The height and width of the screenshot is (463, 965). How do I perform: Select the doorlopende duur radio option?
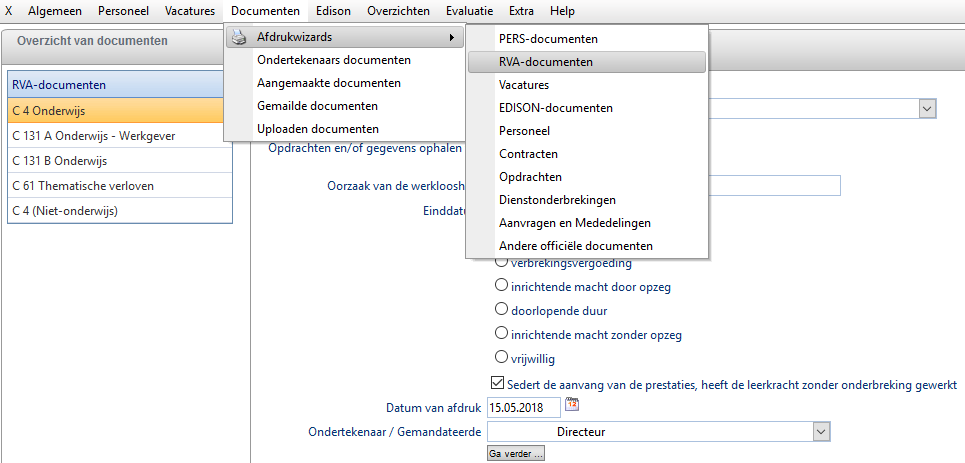(x=502, y=310)
